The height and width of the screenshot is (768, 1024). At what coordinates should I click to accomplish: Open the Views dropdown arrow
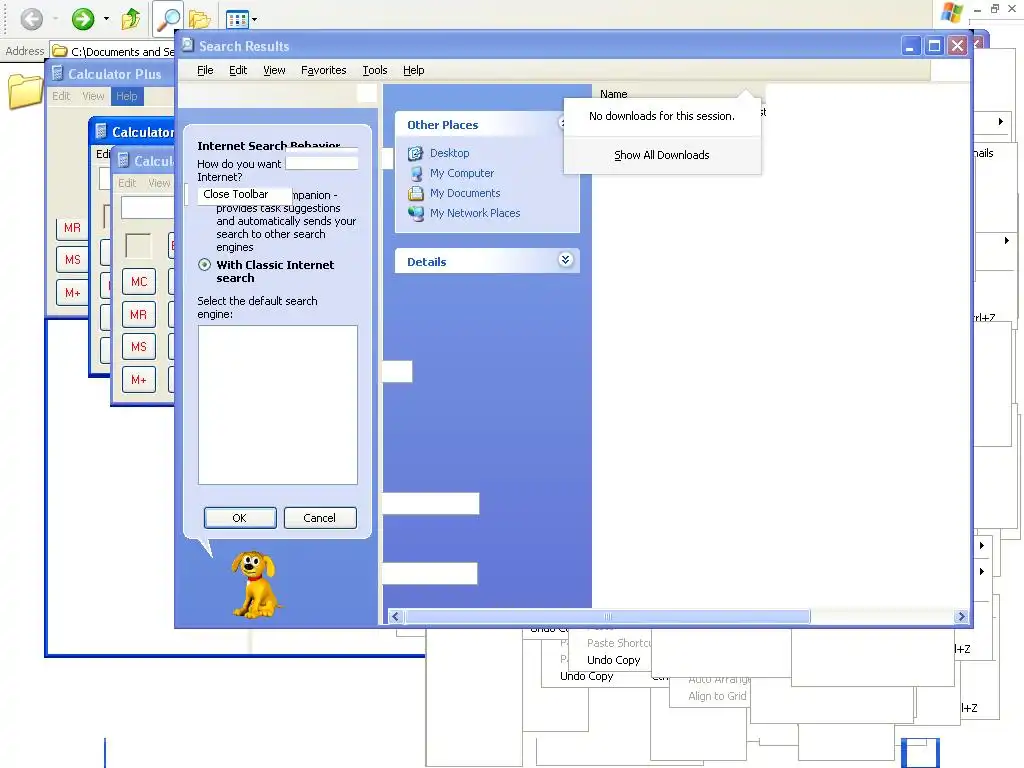coord(255,20)
